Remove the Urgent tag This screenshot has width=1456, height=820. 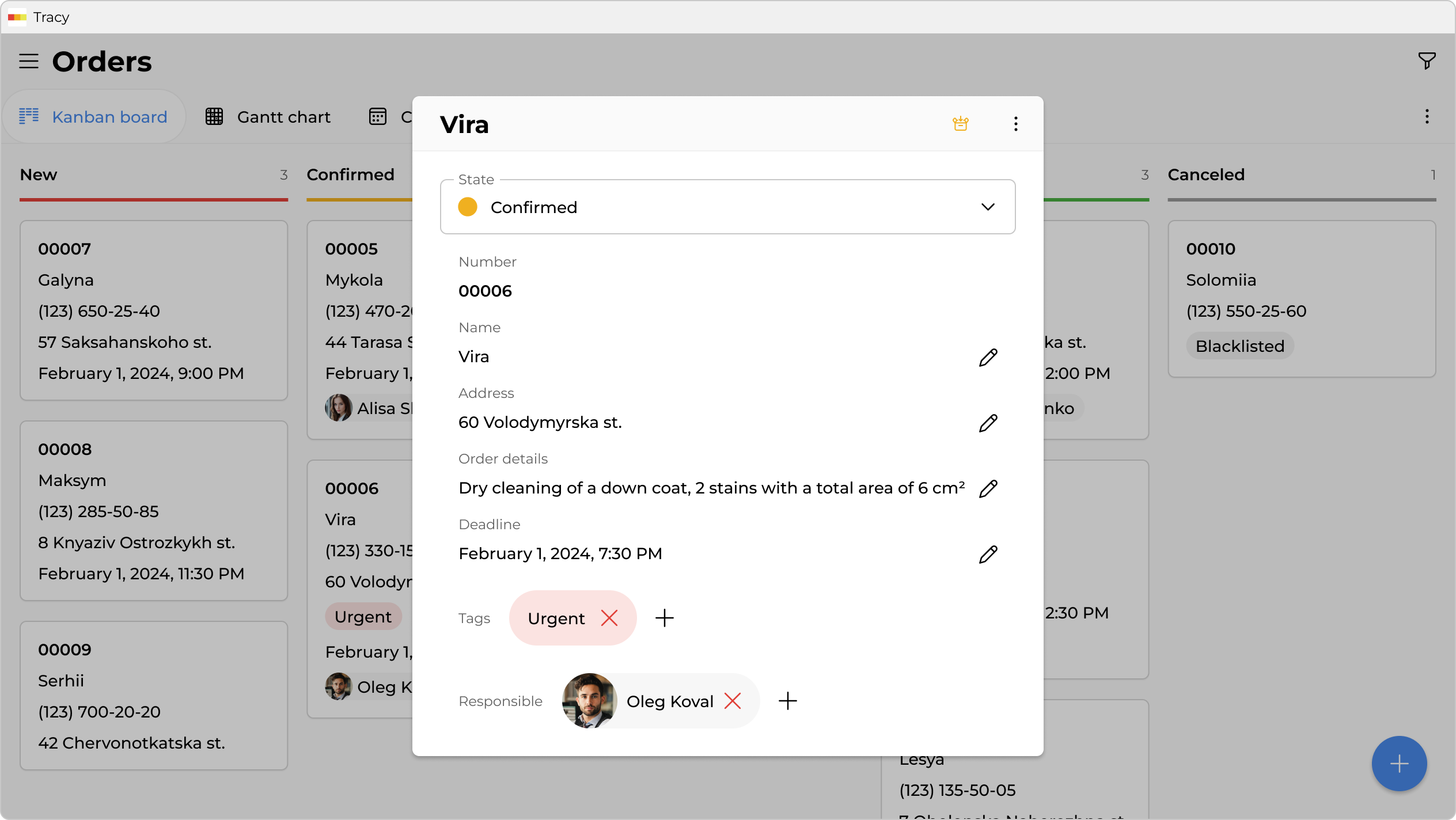point(609,618)
